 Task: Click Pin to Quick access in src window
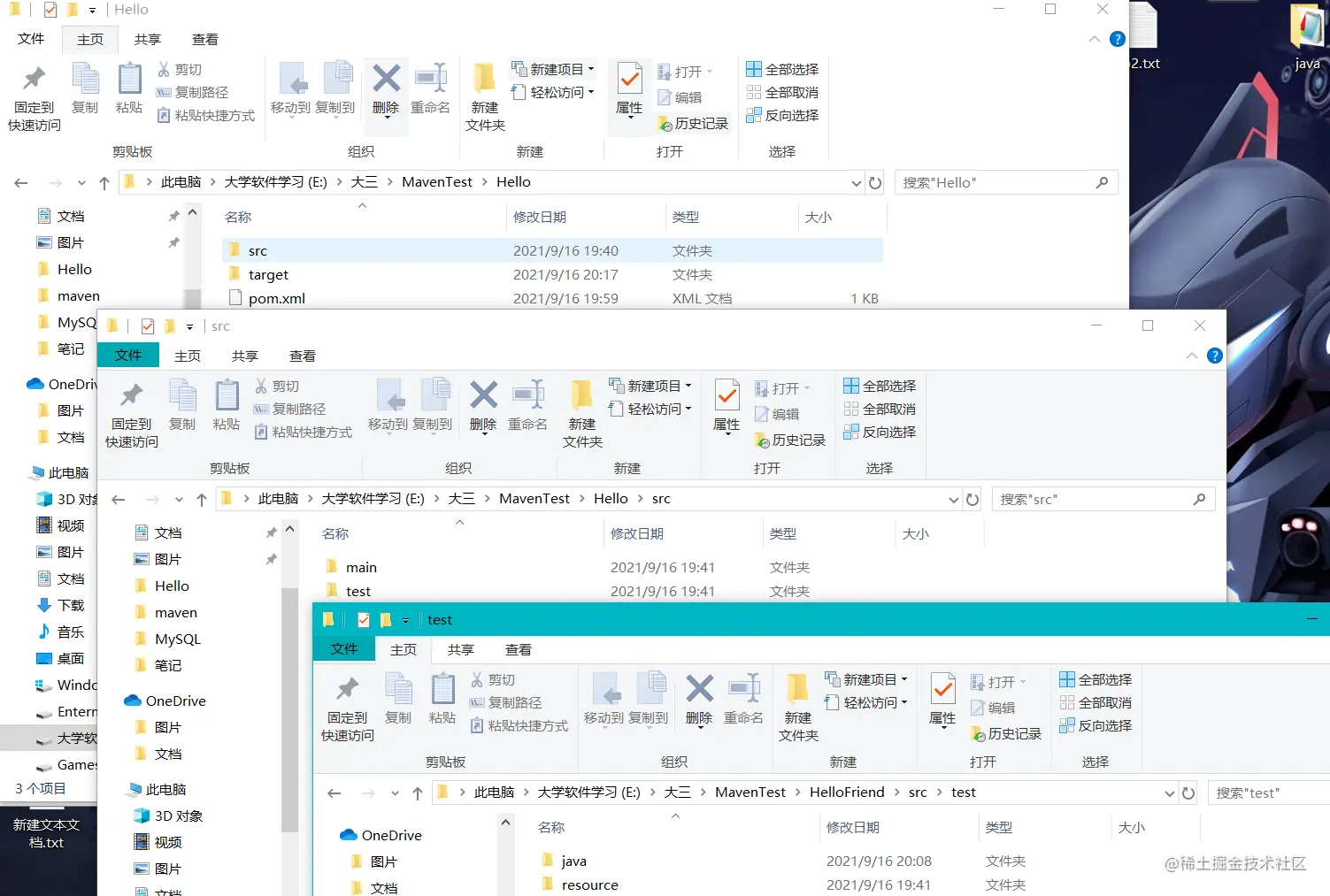pyautogui.click(x=132, y=414)
